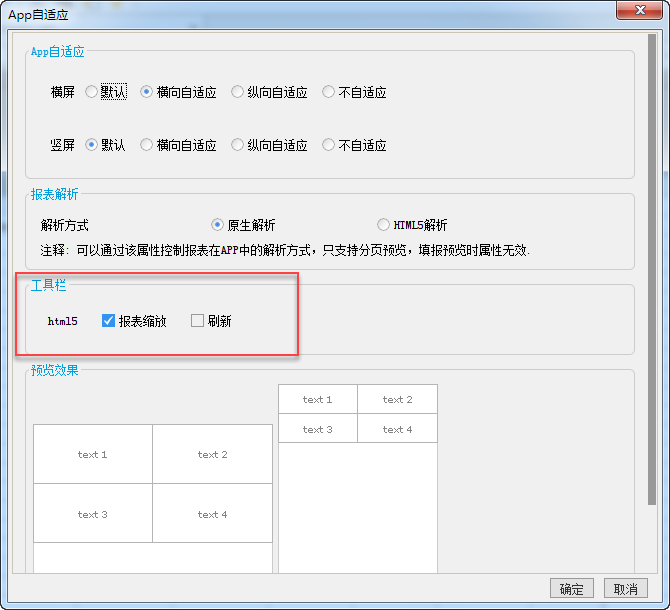The width and height of the screenshot is (670, 610).
Task: Click the 横屏 row label
Action: (62, 92)
